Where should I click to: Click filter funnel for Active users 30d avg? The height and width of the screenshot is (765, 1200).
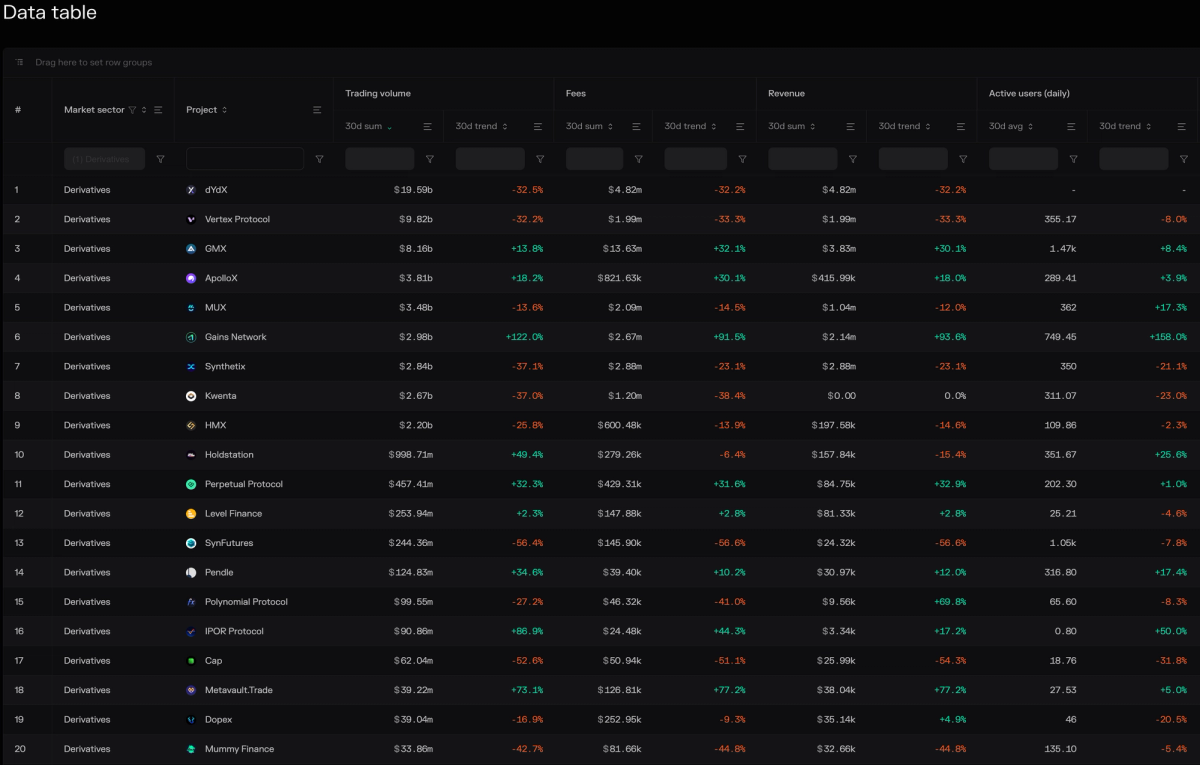coord(1073,159)
